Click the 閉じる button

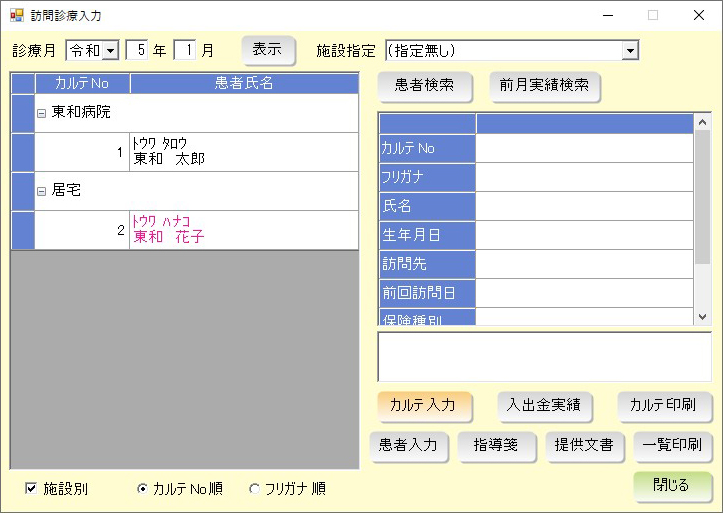(671, 485)
